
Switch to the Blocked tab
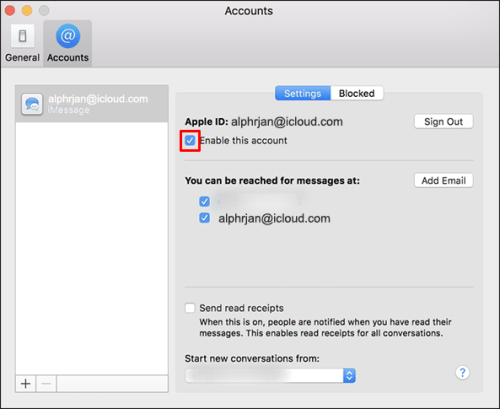357,93
